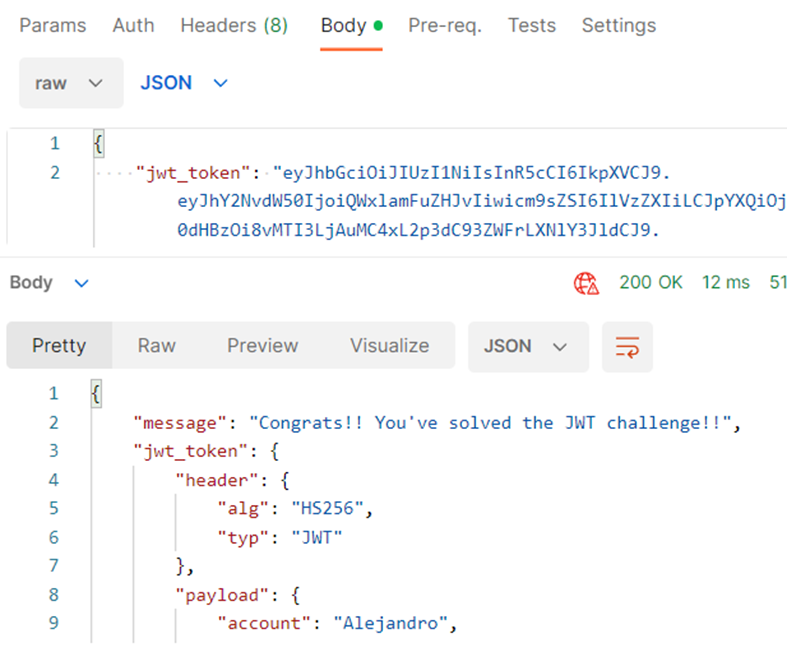Open the Pre-req. tab
Viewport: 787px width, 652px height.
pyautogui.click(x=445, y=26)
